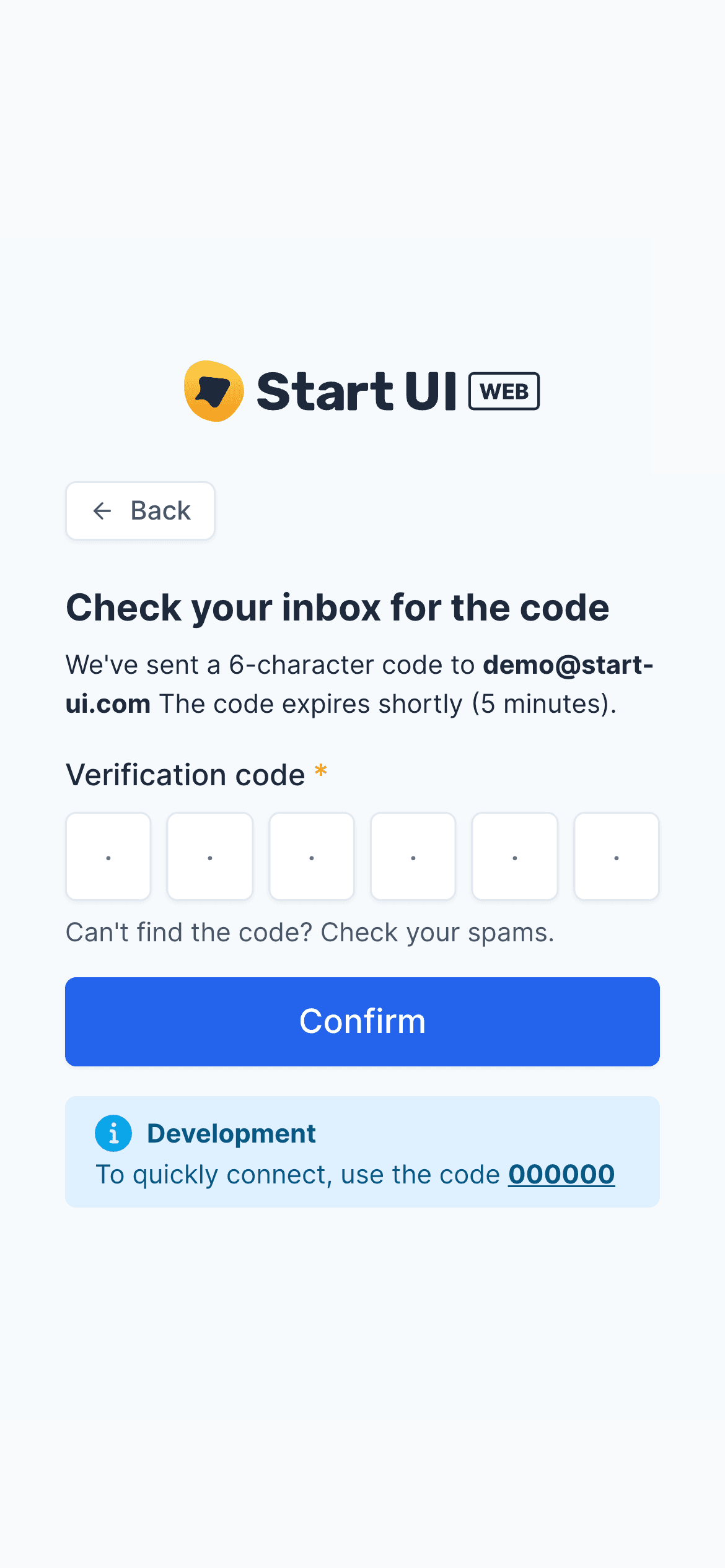
Task: Click the yellow Start UI logo icon
Action: [214, 391]
